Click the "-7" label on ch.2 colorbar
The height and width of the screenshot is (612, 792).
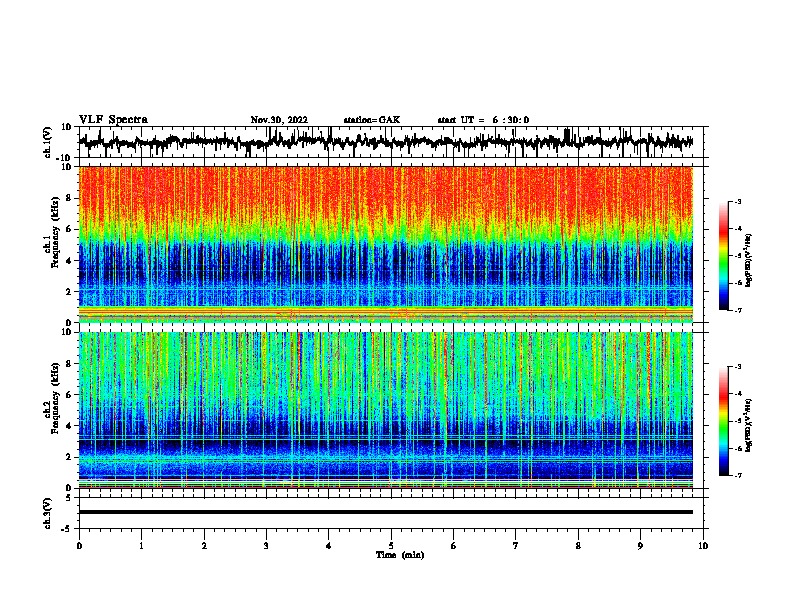coord(737,475)
